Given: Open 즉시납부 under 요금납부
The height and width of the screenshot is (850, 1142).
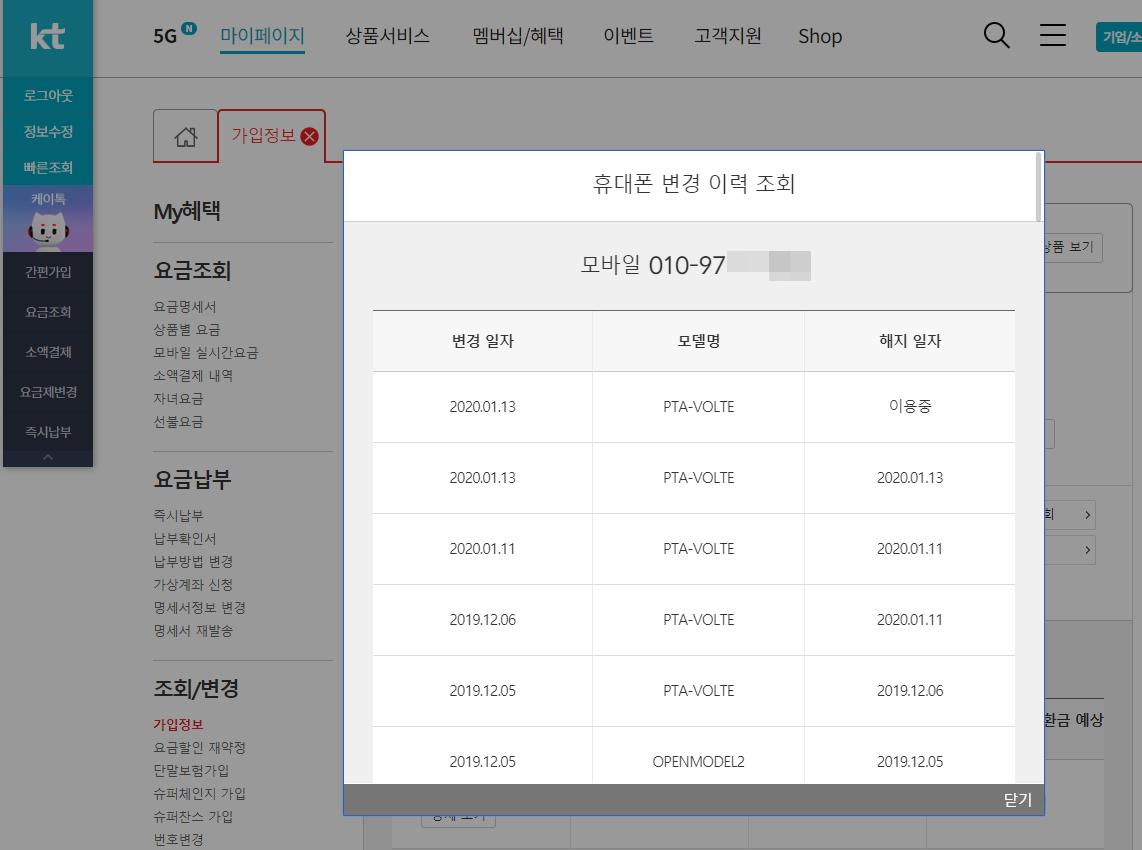Looking at the screenshot, I should (178, 516).
